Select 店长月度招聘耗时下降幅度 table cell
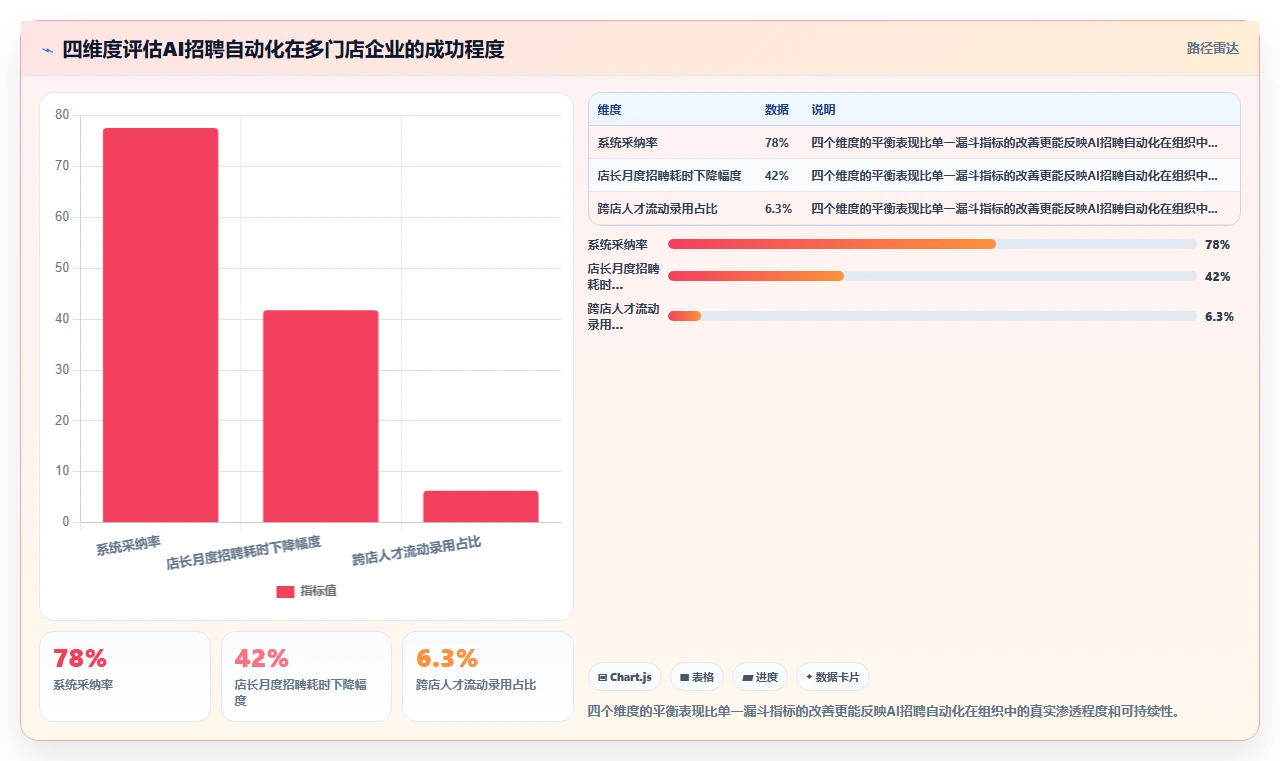 (669, 176)
